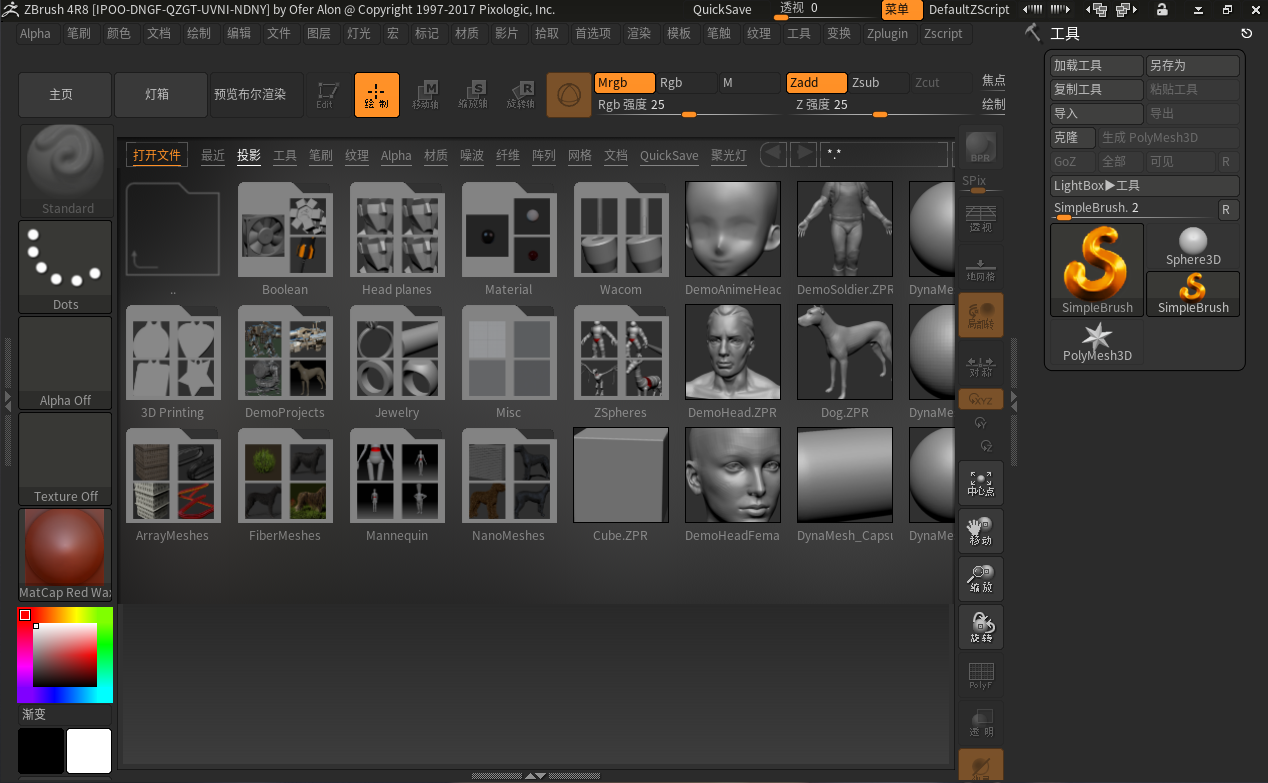
Task: Click the Dots stroke type icon
Action: 65,266
